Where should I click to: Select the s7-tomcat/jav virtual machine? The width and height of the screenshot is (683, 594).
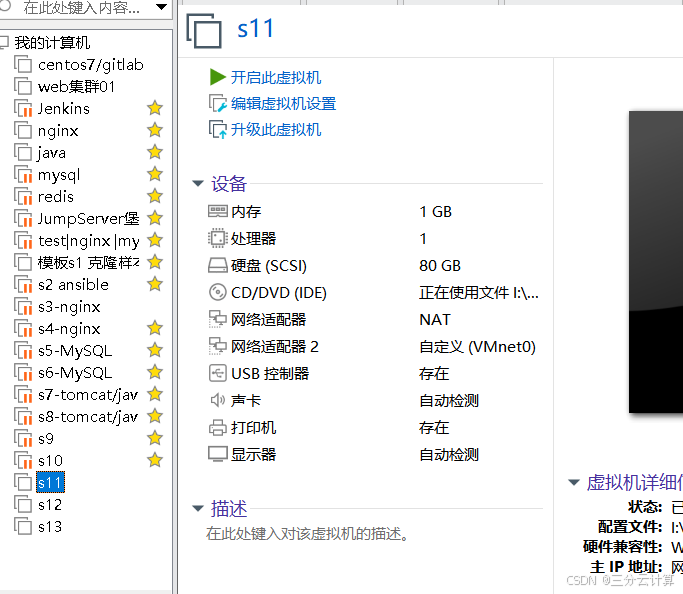pos(88,395)
